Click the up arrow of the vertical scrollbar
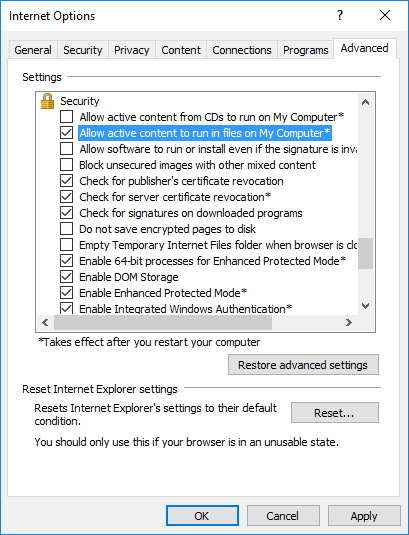 pyautogui.click(x=365, y=102)
